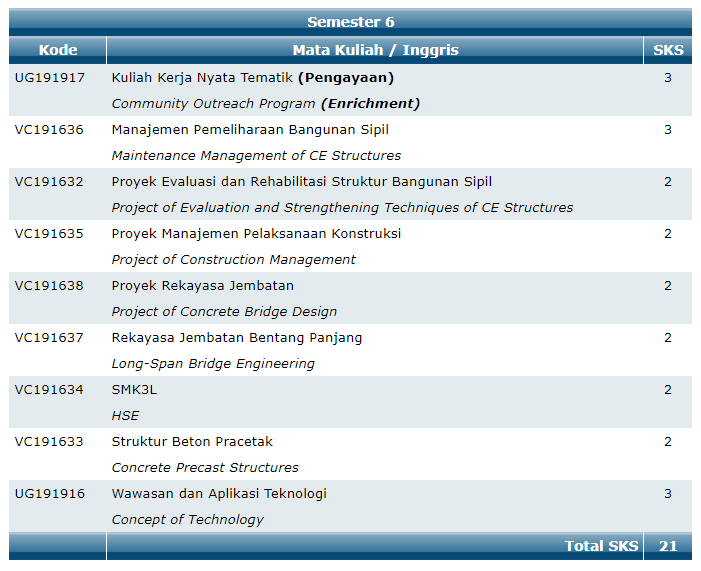Click the Semester 6 table header

350,22
